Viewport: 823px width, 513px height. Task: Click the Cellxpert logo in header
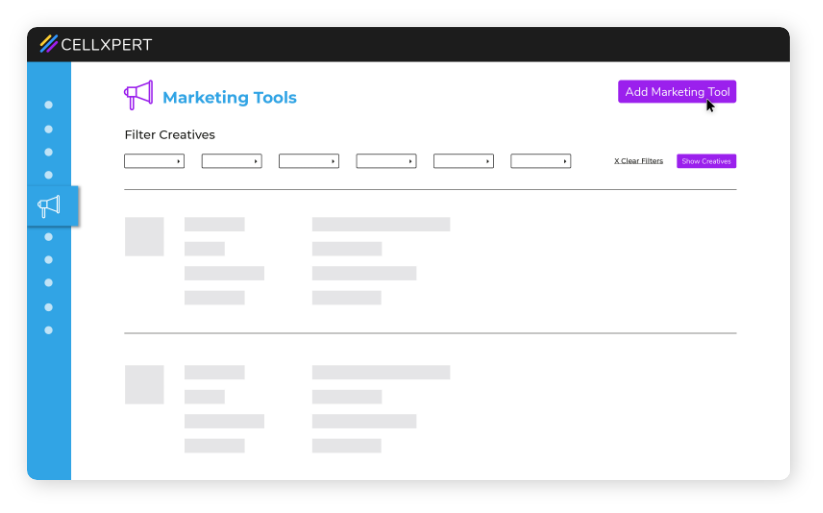pos(96,44)
